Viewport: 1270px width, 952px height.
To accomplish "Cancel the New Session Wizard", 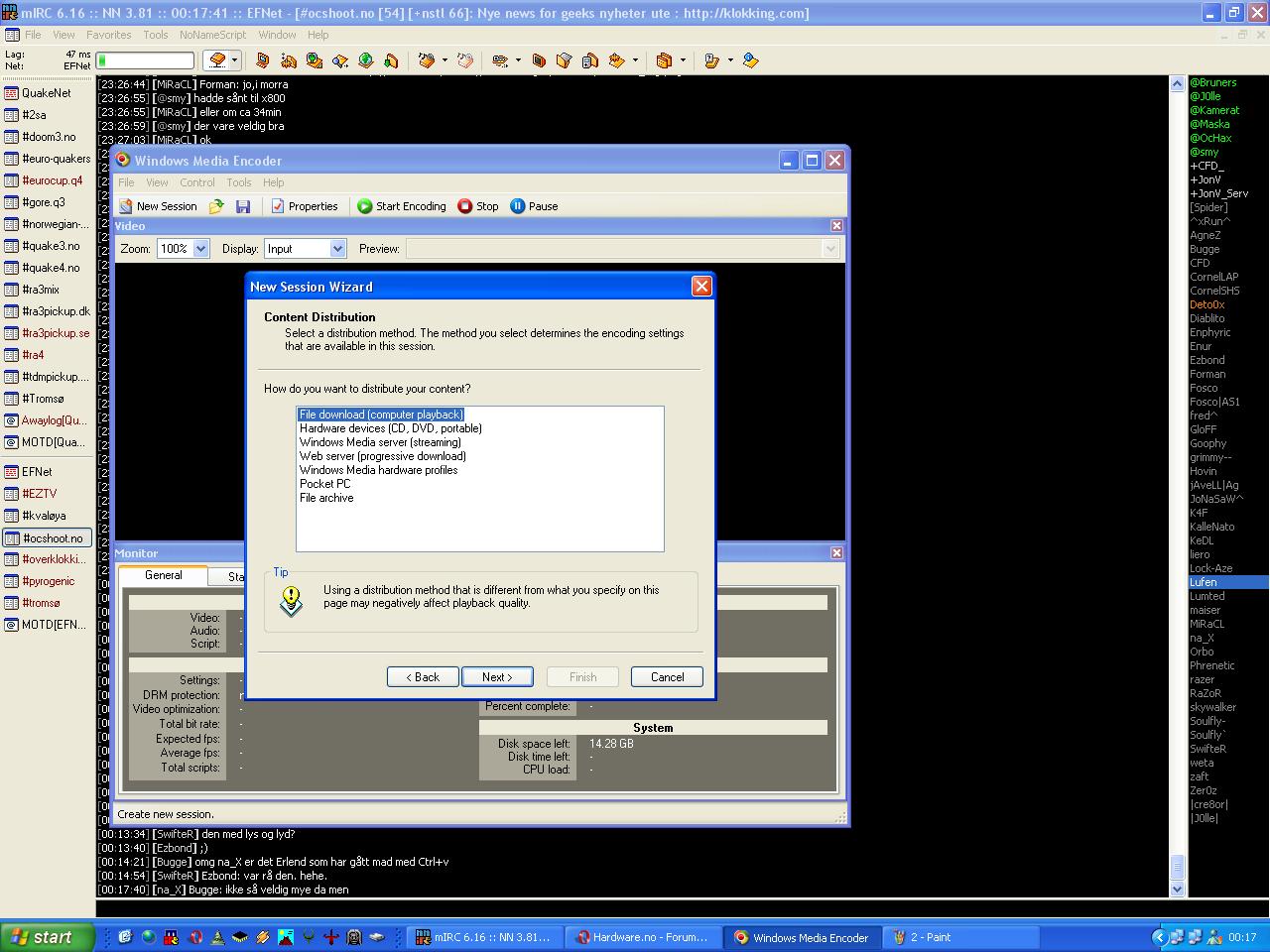I will tap(667, 677).
